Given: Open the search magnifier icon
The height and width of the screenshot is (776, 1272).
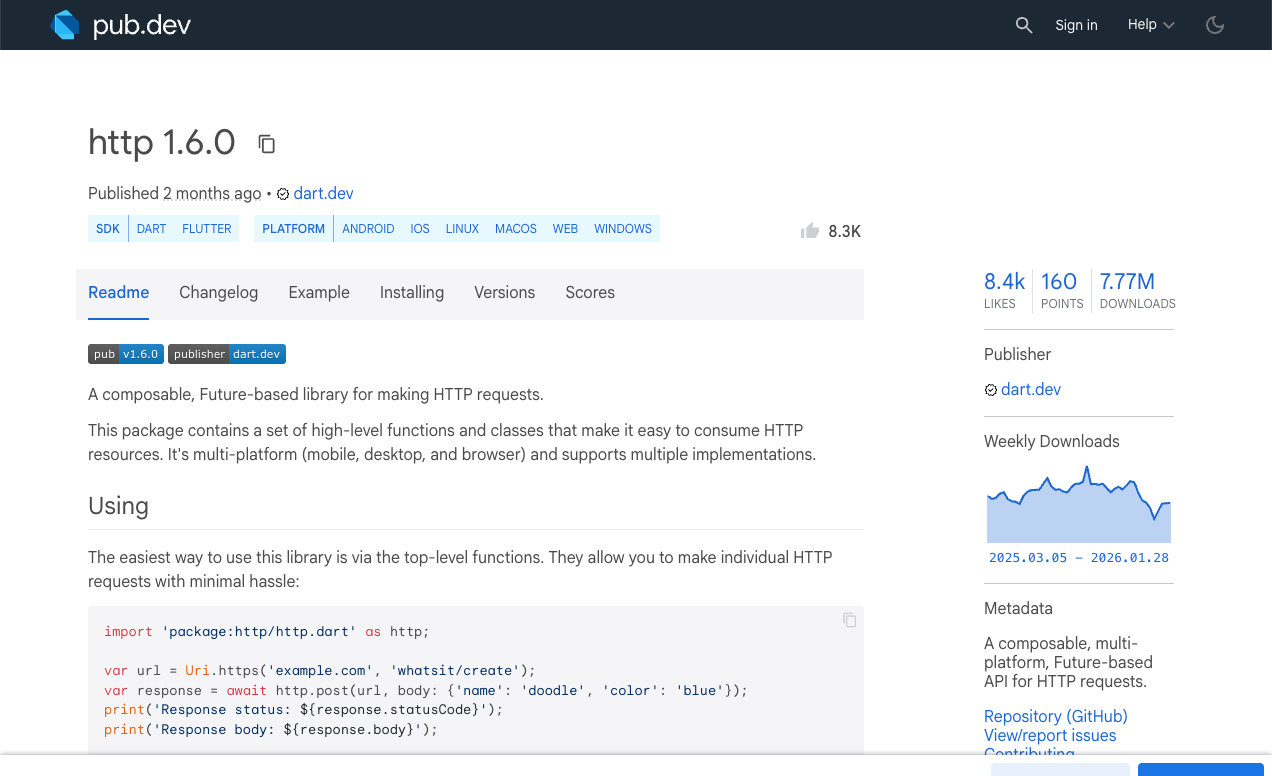Looking at the screenshot, I should point(1023,25).
